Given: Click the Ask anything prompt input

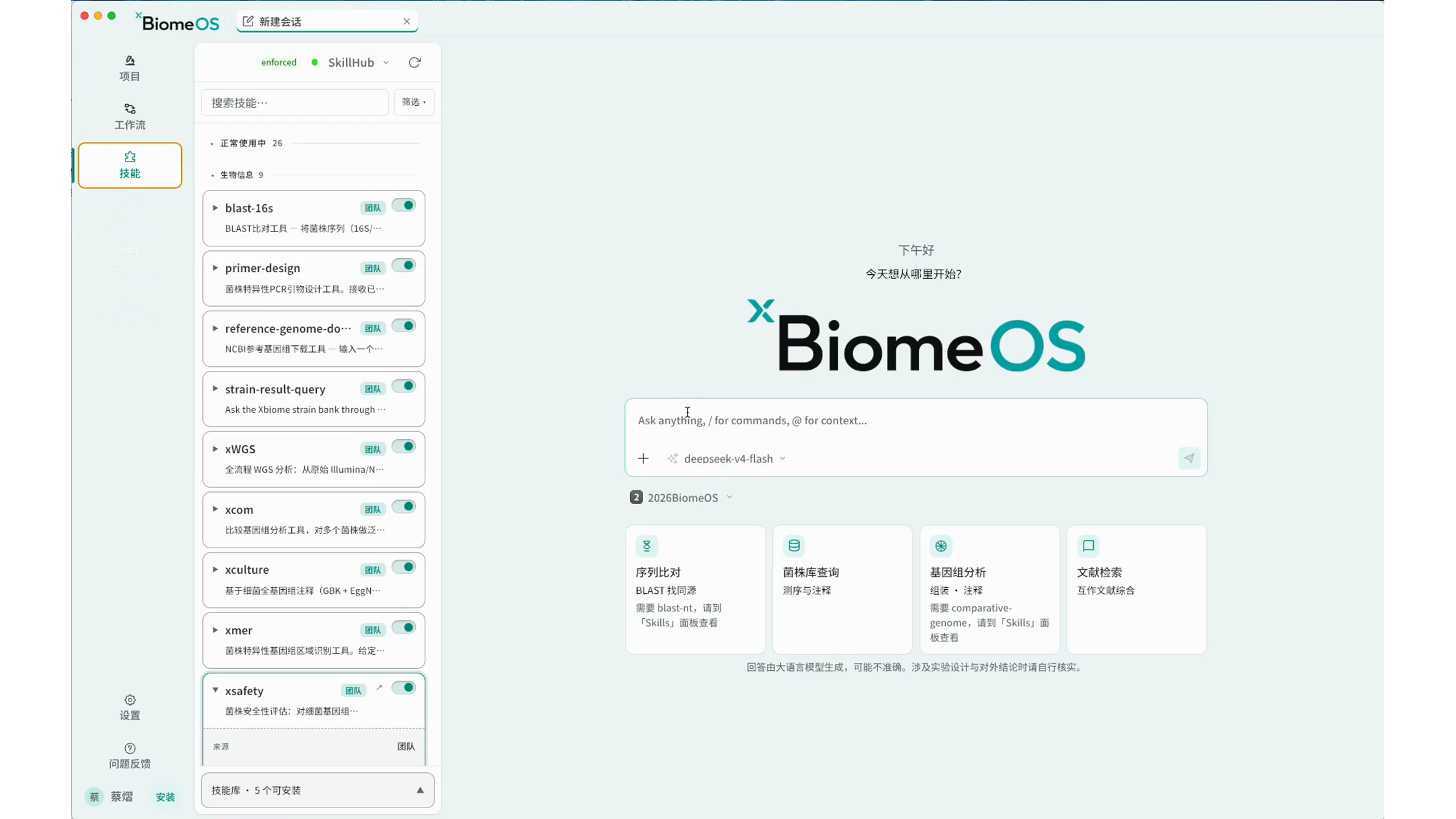Looking at the screenshot, I should (916, 421).
